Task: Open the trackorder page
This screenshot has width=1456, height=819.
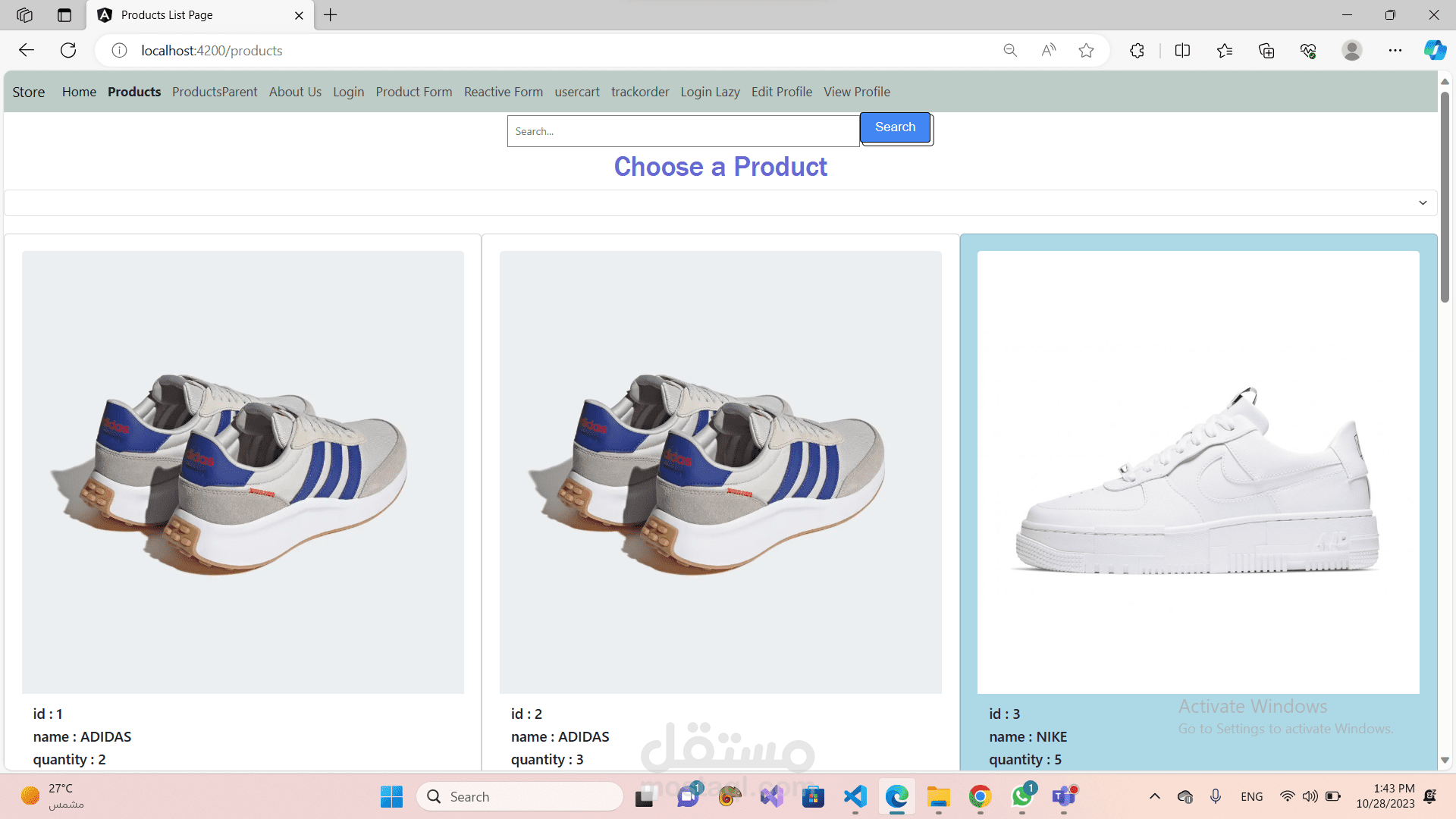Action: (x=640, y=92)
